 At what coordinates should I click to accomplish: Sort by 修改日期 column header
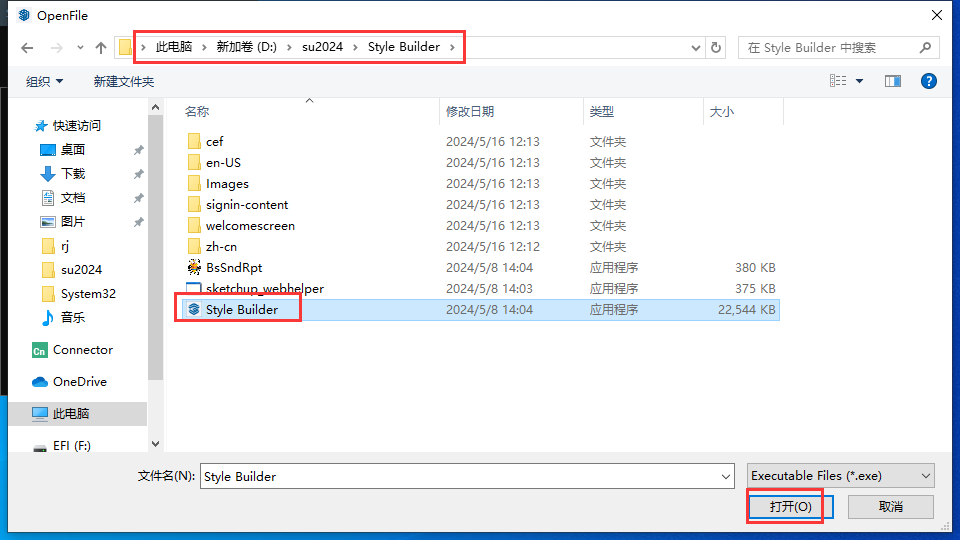[470, 111]
